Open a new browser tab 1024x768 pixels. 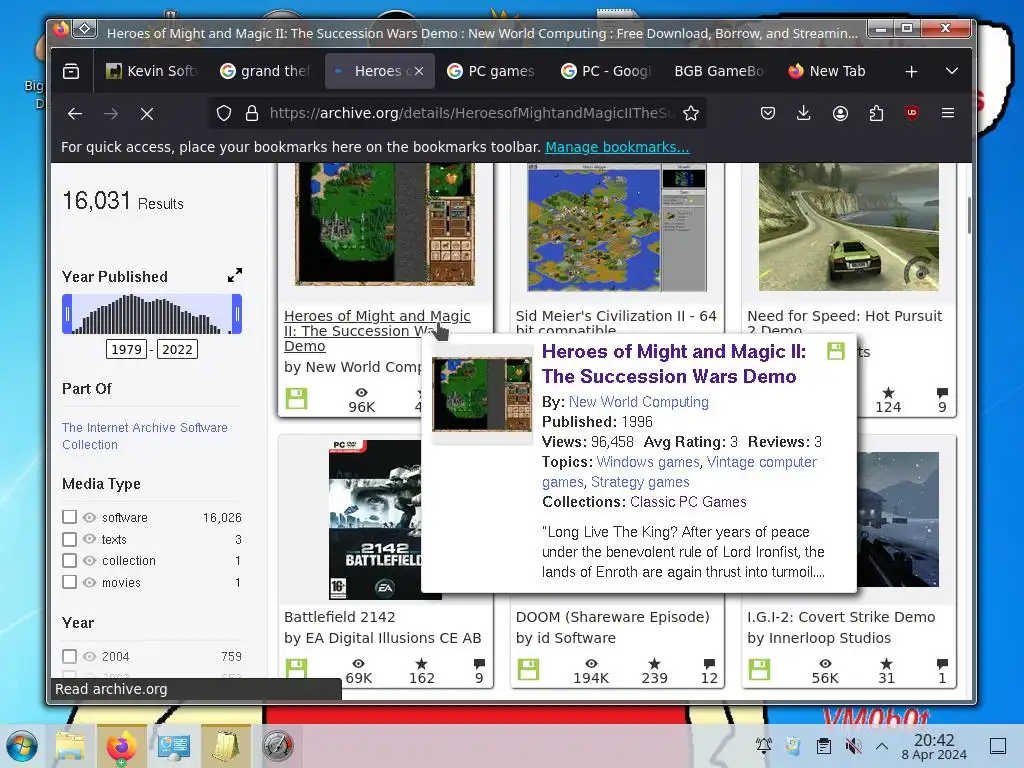[x=912, y=71]
